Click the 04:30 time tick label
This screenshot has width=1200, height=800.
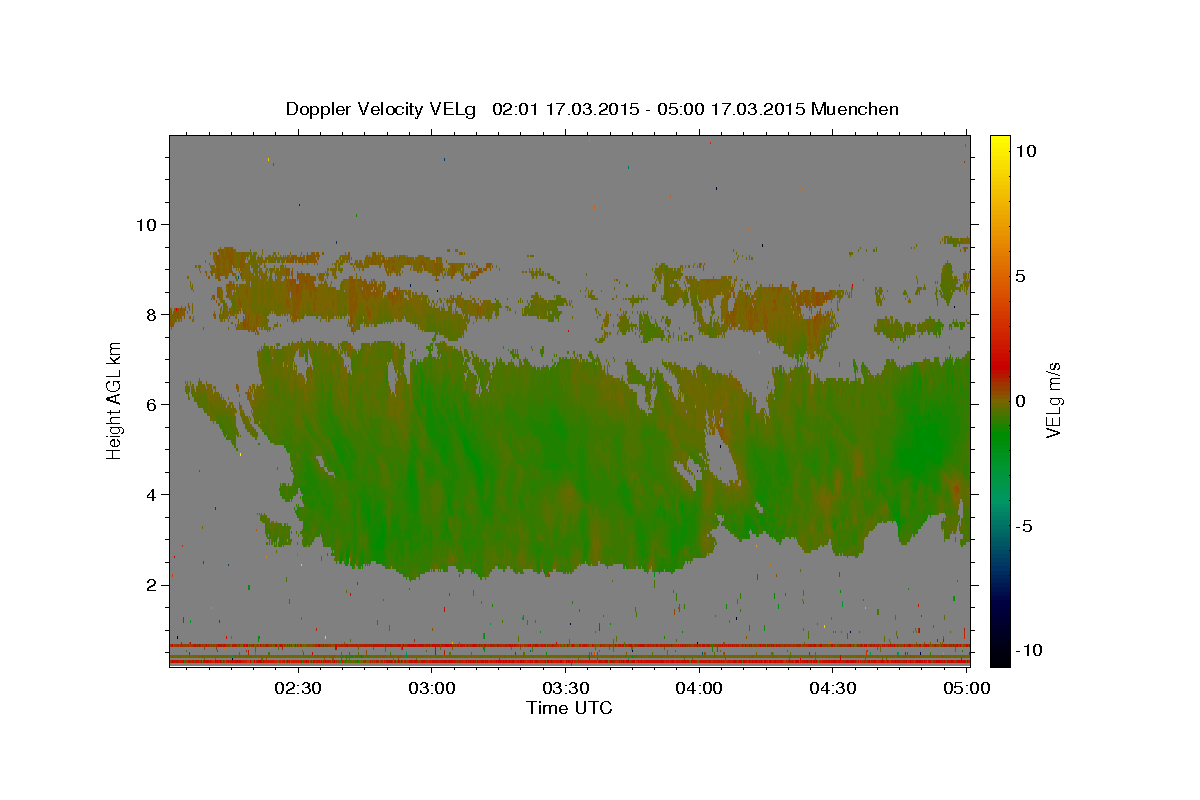point(832,688)
